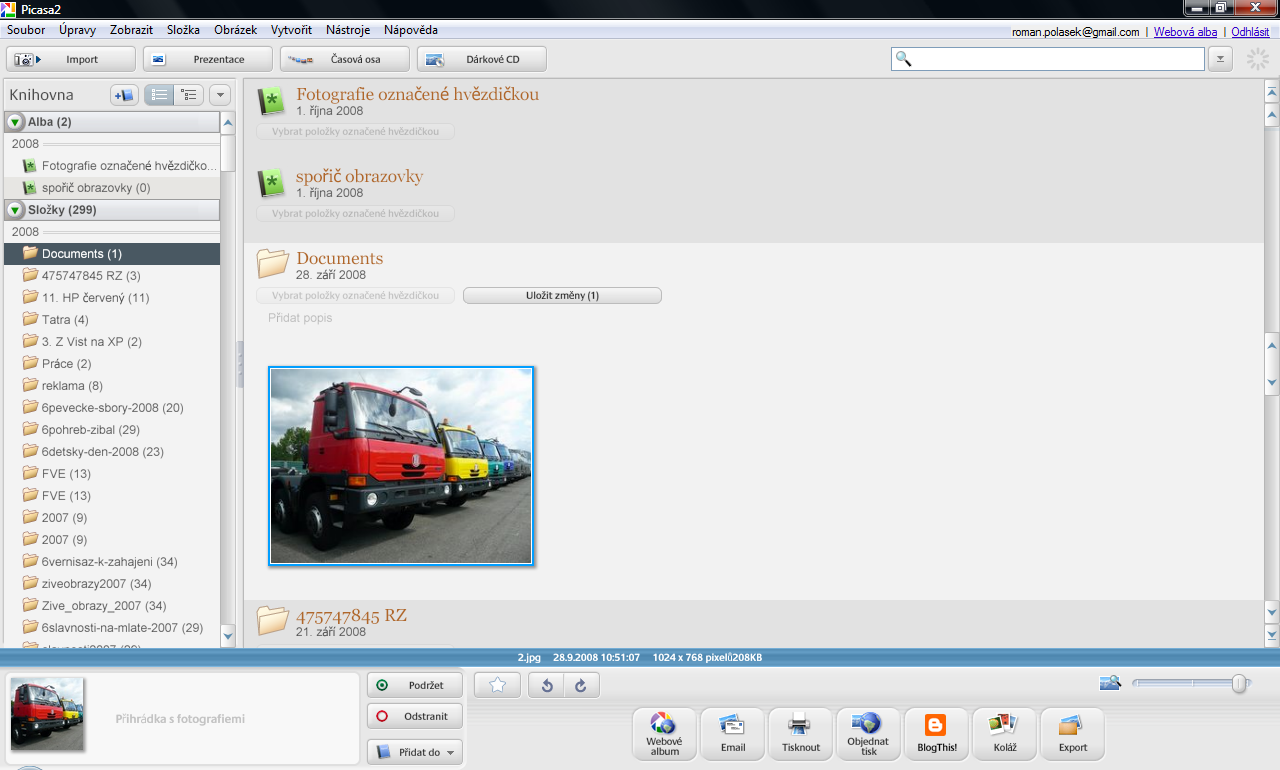Open the Soubor menu
Viewport: 1280px width, 770px height.
click(x=26, y=30)
